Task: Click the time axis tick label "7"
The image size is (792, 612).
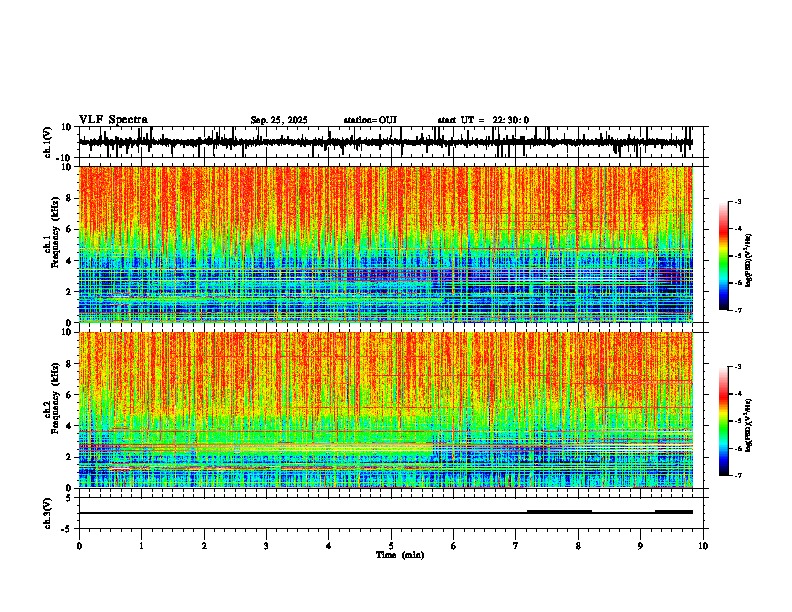Action: pyautogui.click(x=516, y=546)
